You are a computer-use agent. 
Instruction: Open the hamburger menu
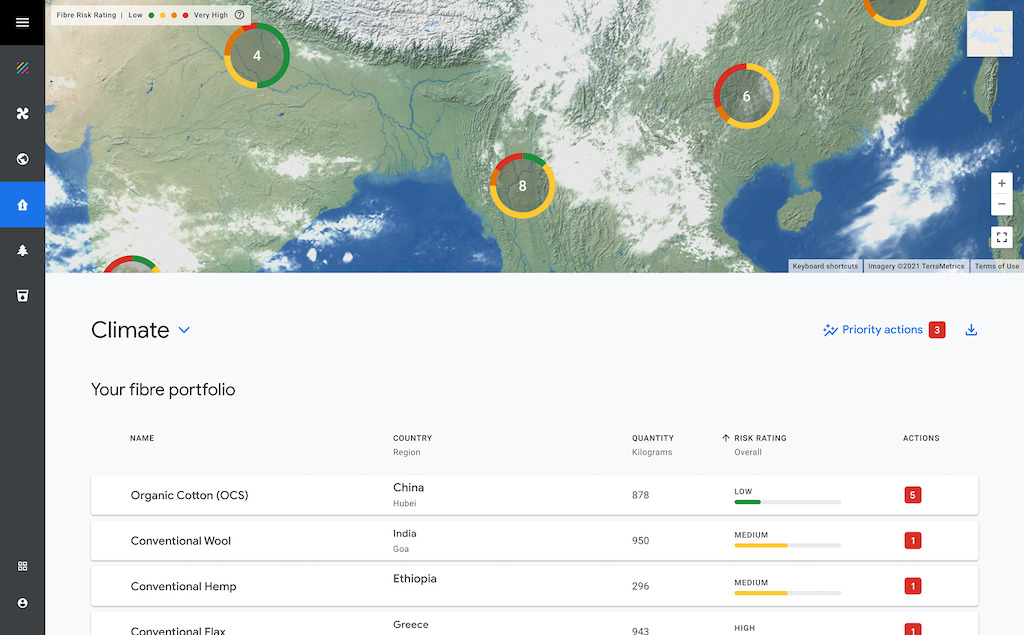[22, 22]
